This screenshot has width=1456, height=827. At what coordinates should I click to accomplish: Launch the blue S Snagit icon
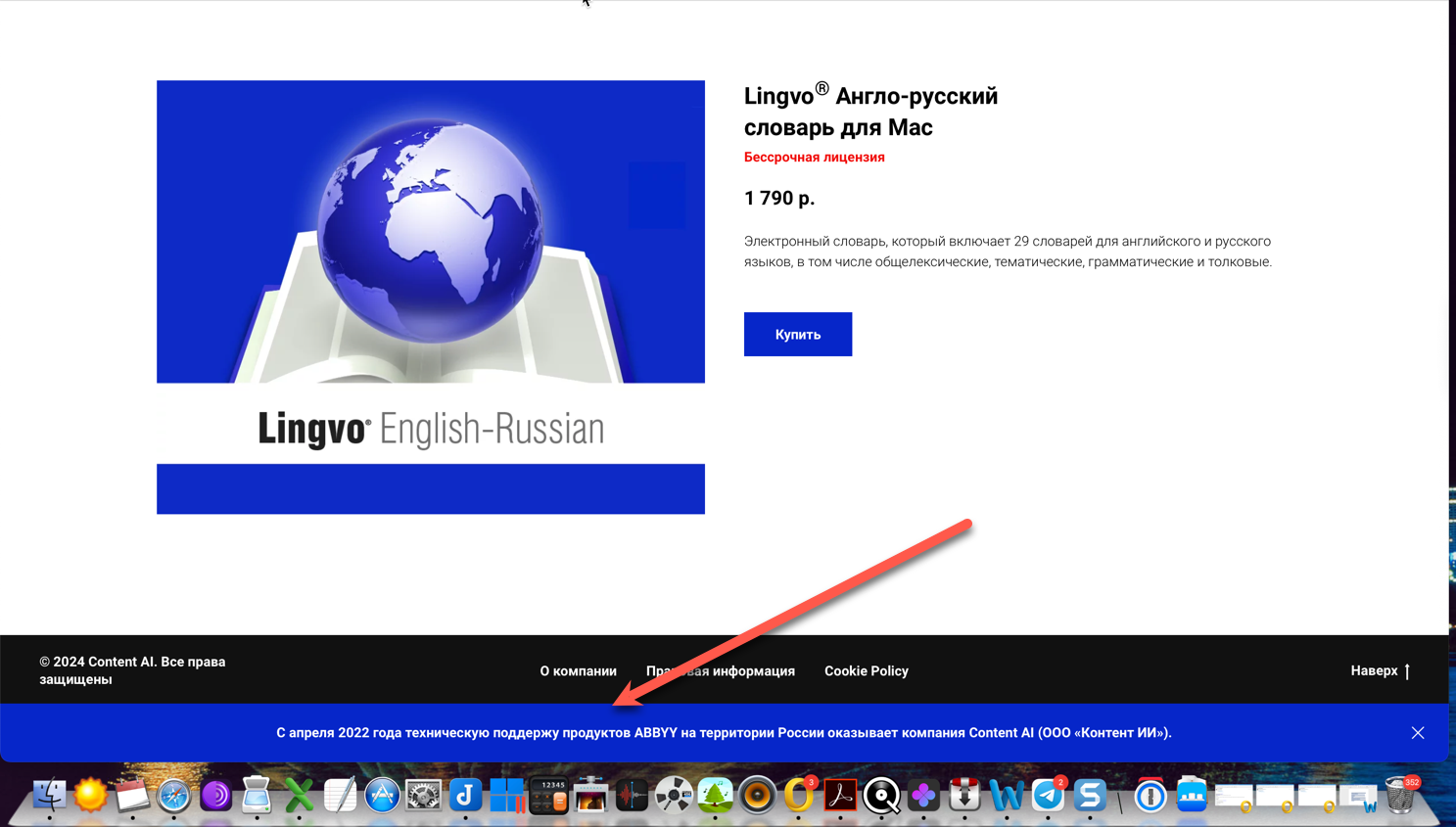tap(1090, 795)
